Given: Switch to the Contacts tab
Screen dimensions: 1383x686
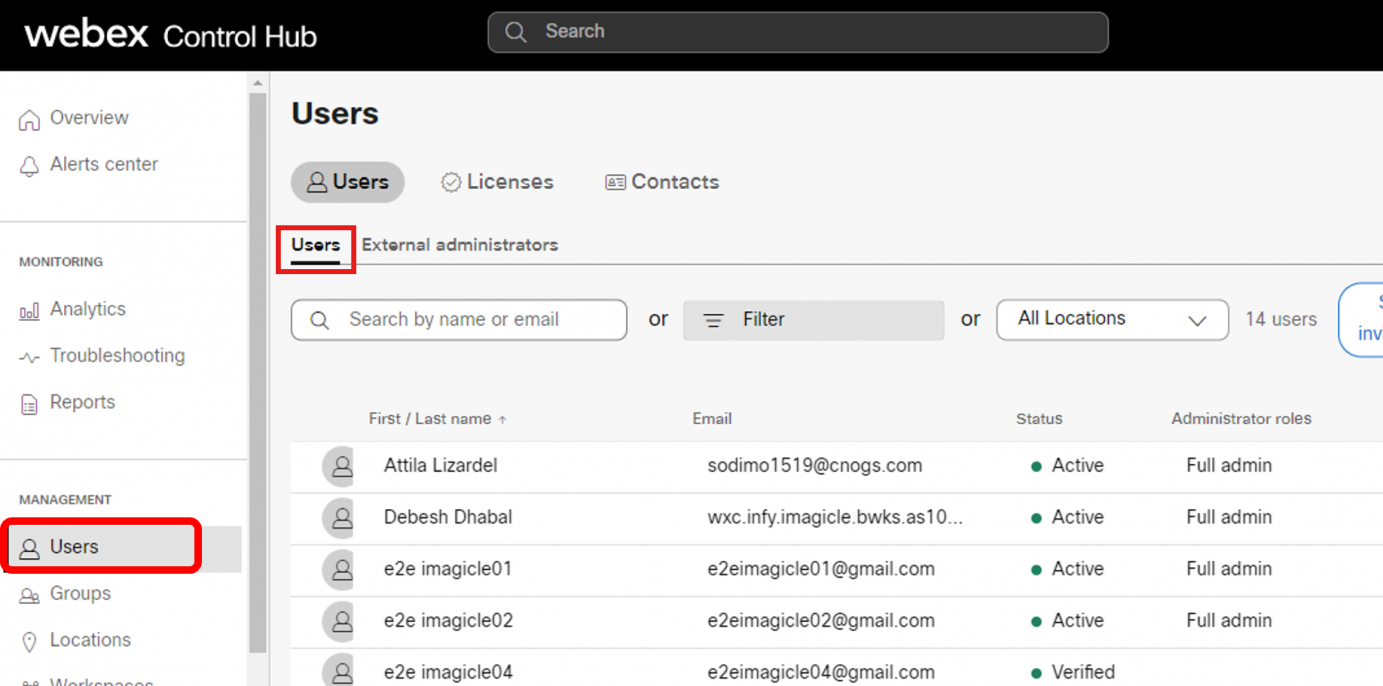Looking at the screenshot, I should pyautogui.click(x=662, y=182).
